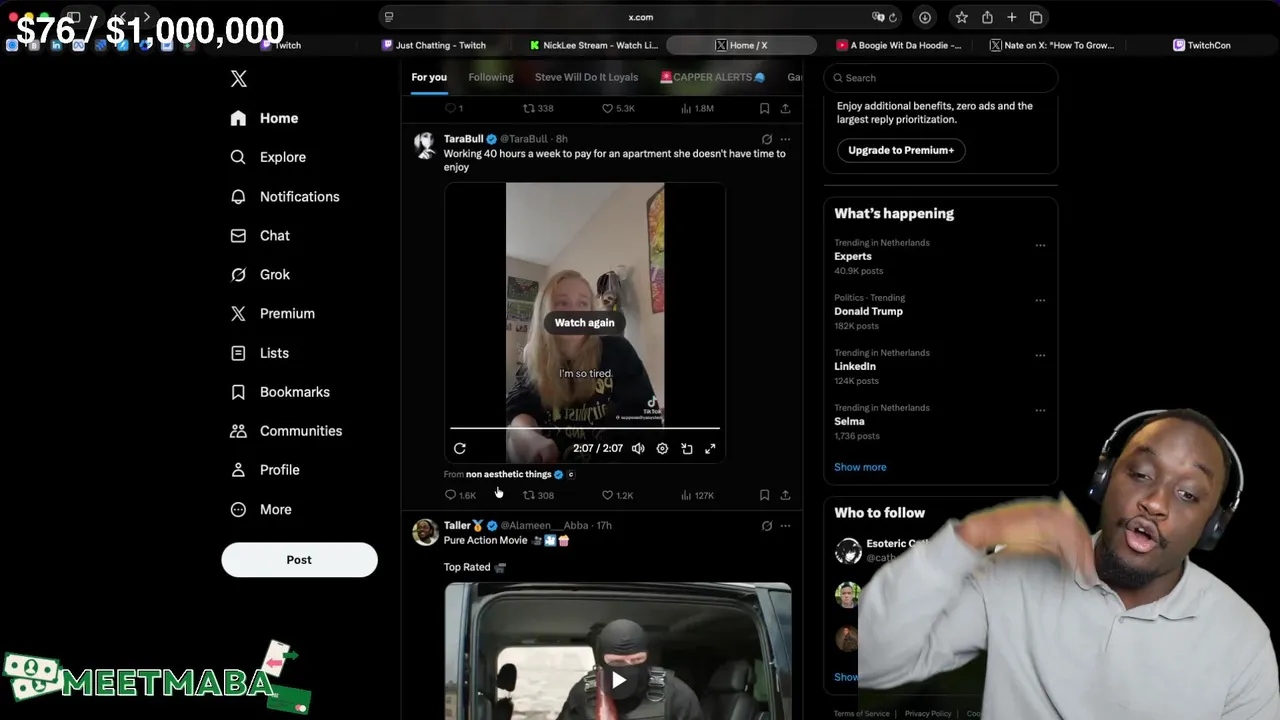Click the Post button
1280x720 pixels.
[x=299, y=560]
